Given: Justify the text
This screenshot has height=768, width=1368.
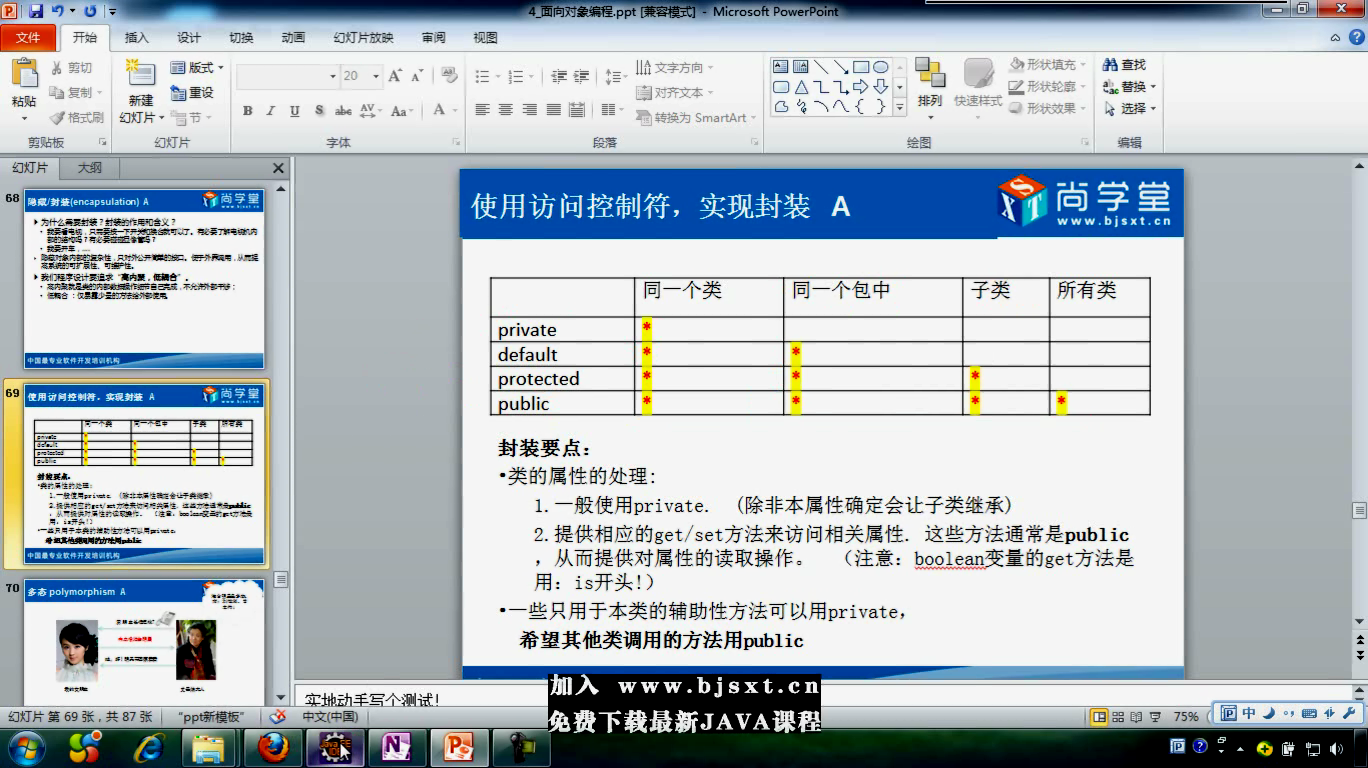Looking at the screenshot, I should pos(553,110).
